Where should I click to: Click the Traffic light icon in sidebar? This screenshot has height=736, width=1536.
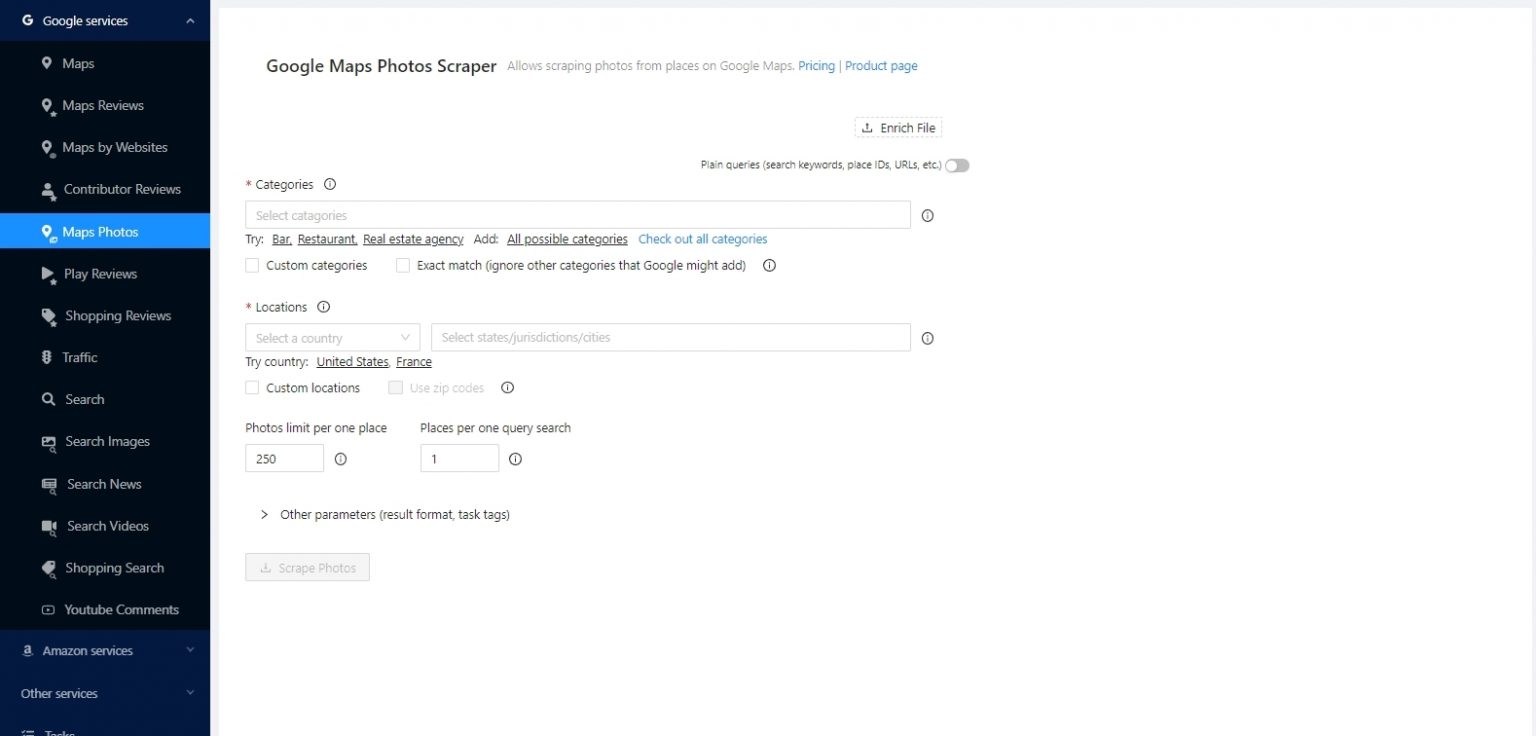click(47, 357)
